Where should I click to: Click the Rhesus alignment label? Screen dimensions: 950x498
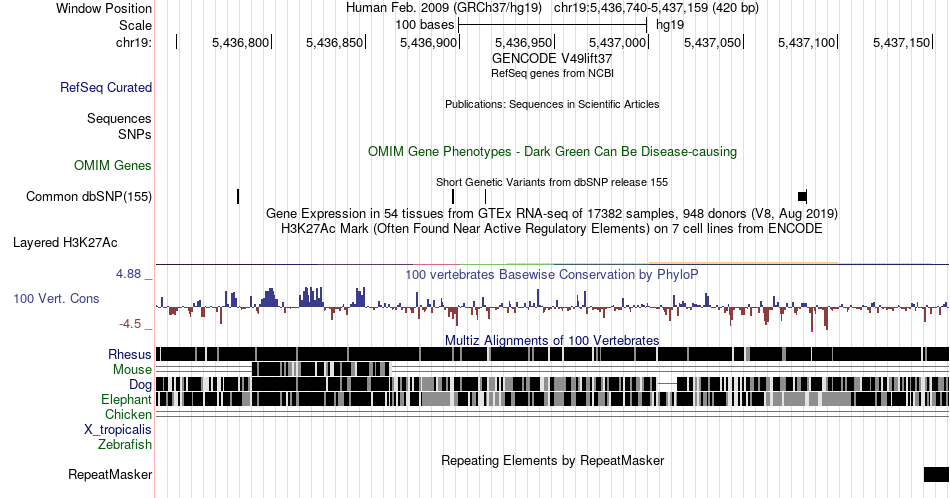point(130,354)
